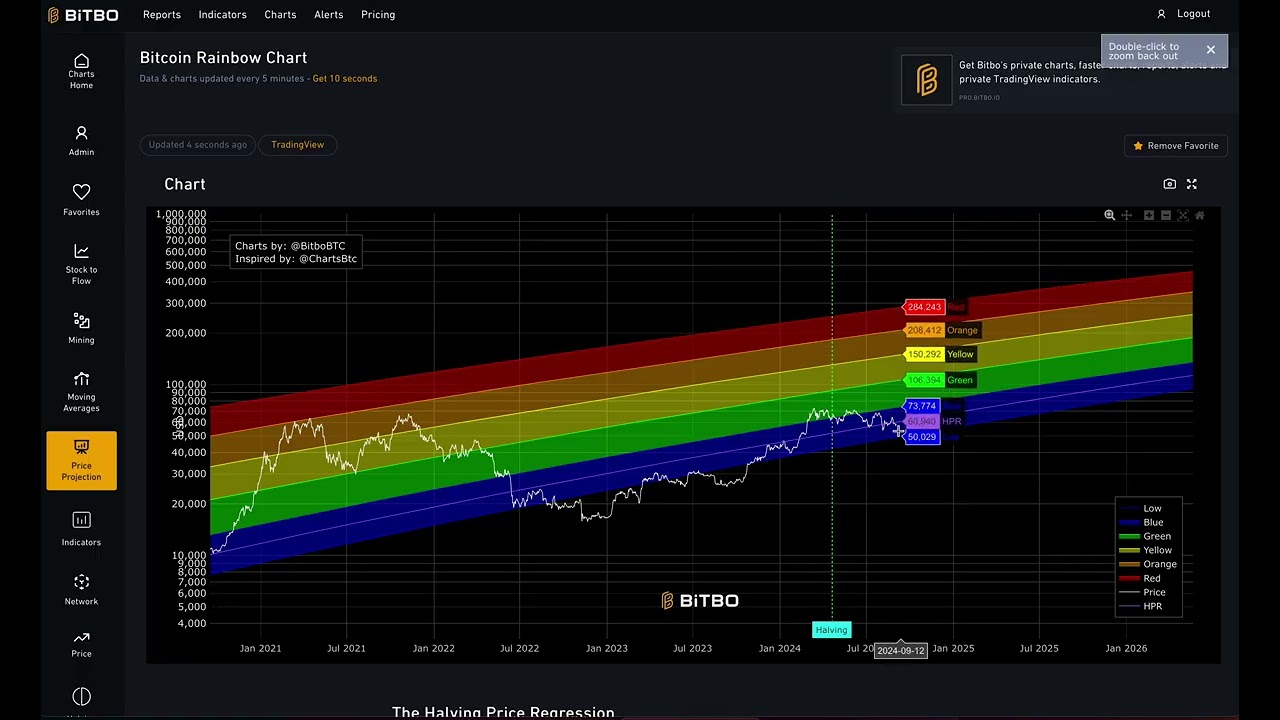The height and width of the screenshot is (720, 1280).
Task: Click Updated 4 seconds ago pill
Action: pos(197,145)
